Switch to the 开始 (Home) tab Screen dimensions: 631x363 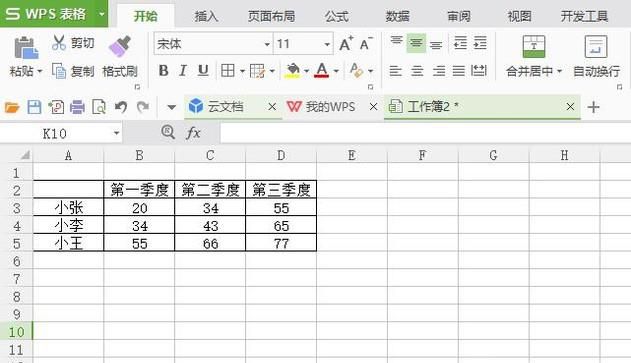[146, 16]
